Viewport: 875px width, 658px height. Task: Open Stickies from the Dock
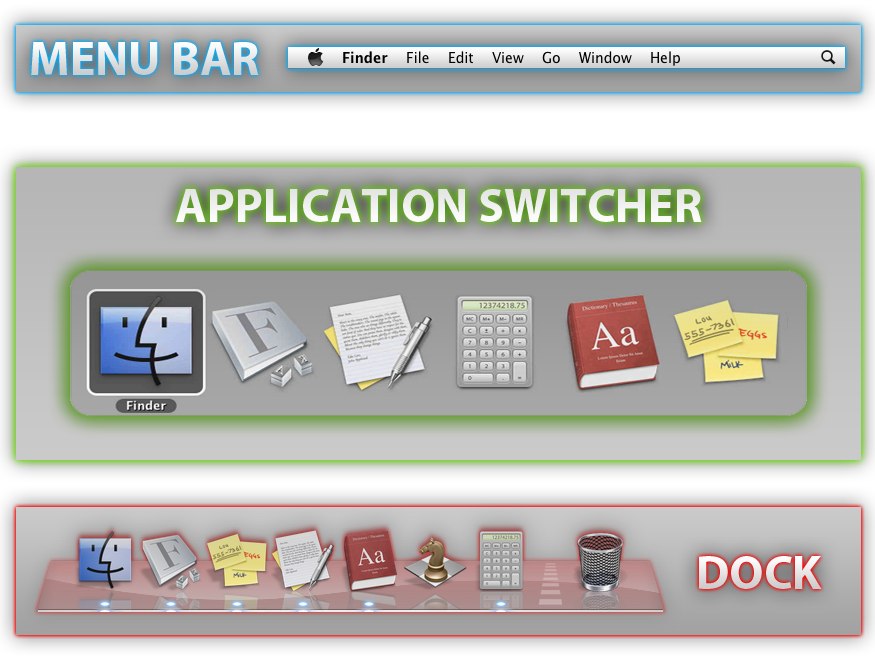tap(237, 560)
